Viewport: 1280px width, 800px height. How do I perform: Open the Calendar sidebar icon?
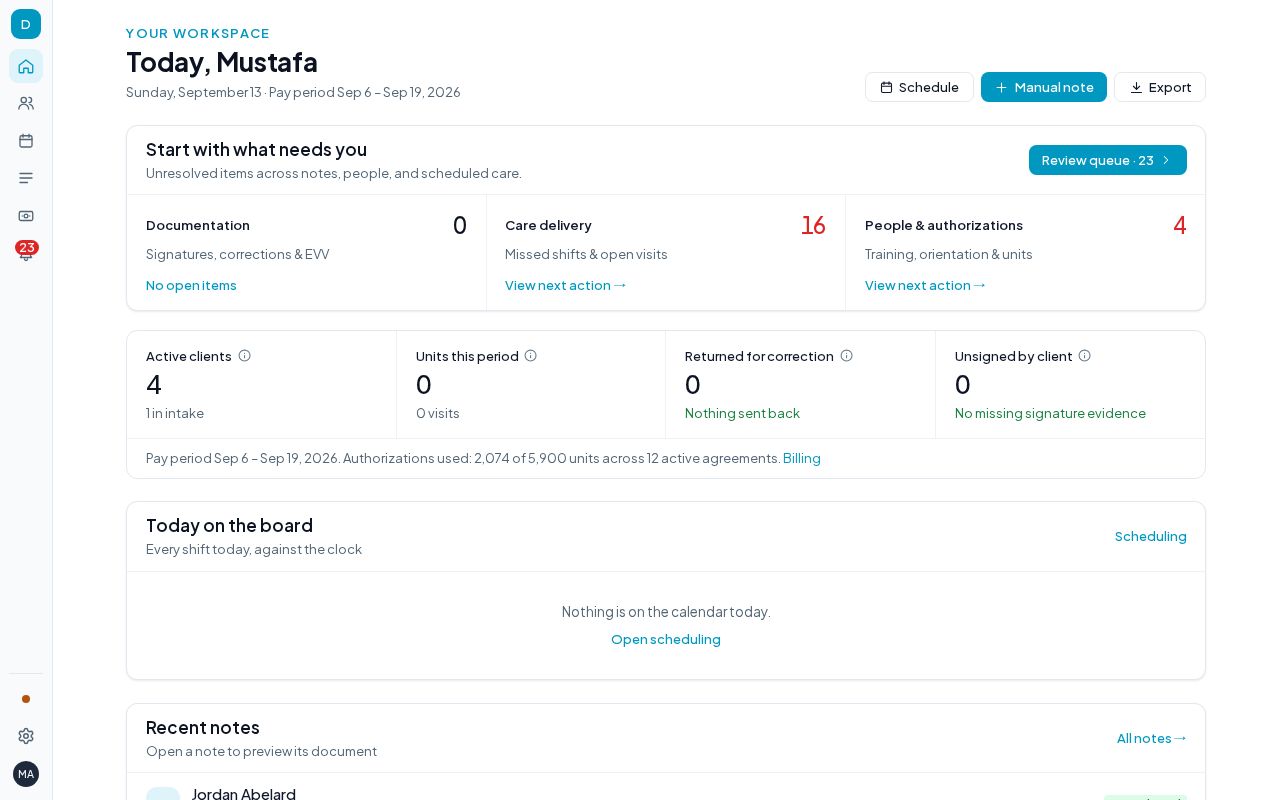coord(26,141)
